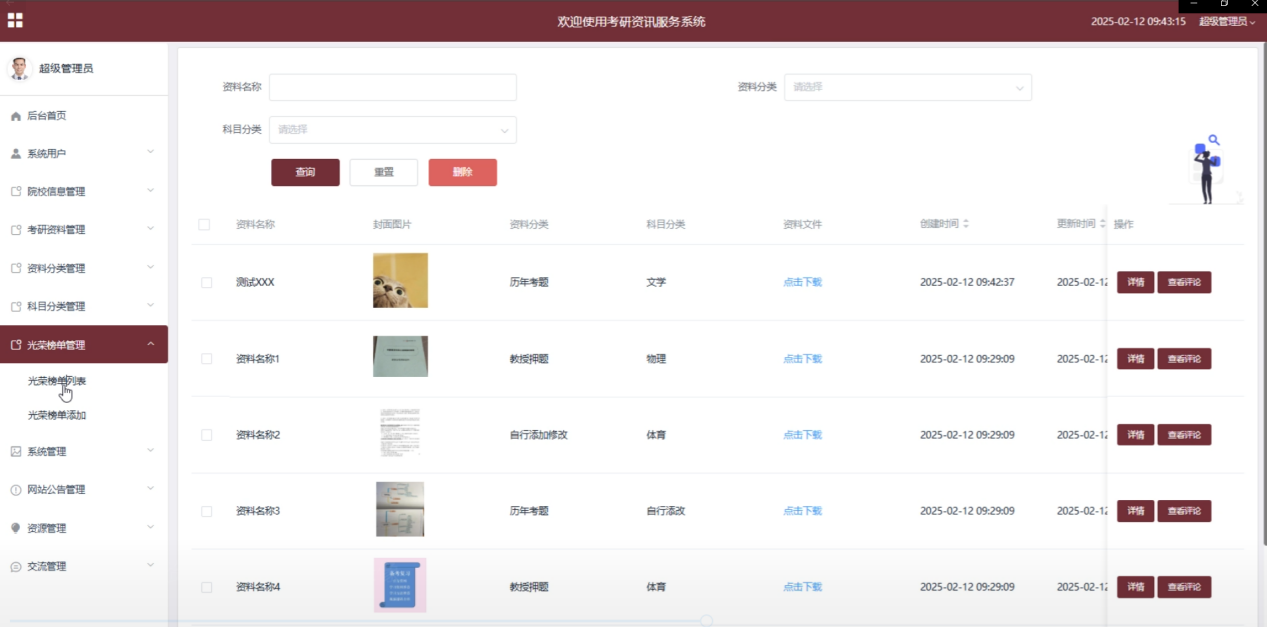
Task: Sort by 创建时间 column sort icon
Action: pos(966,224)
